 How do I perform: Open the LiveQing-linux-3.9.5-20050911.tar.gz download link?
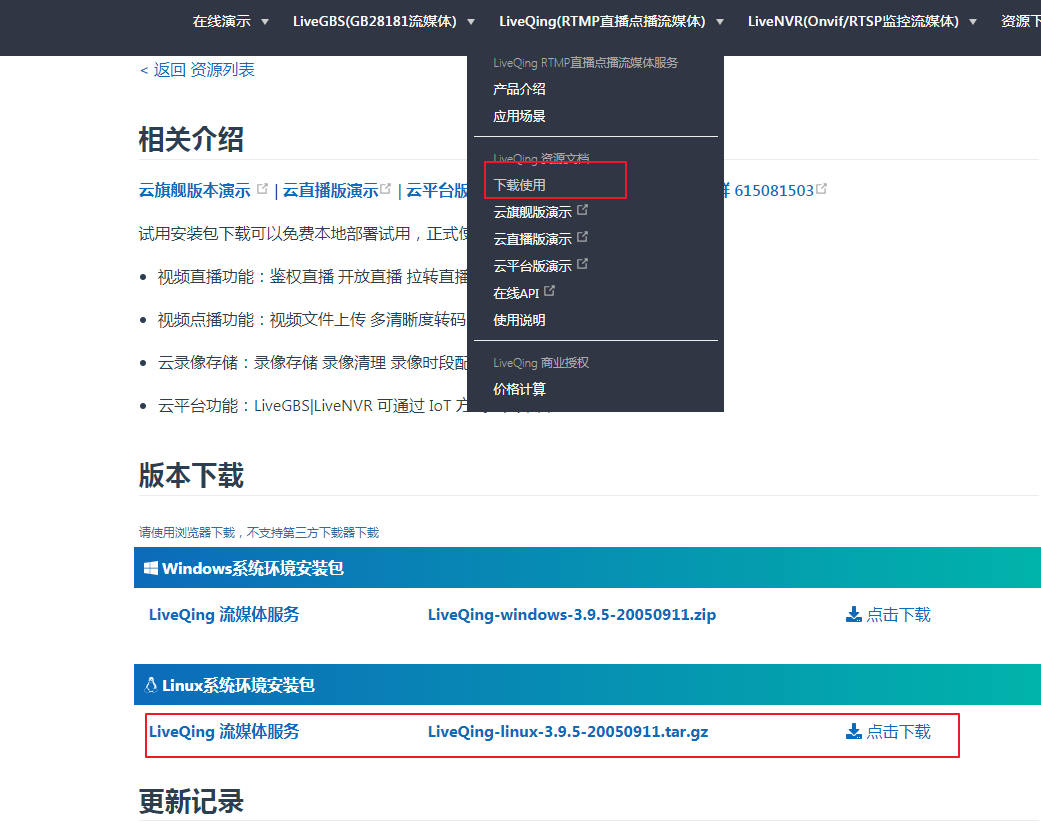coord(567,731)
